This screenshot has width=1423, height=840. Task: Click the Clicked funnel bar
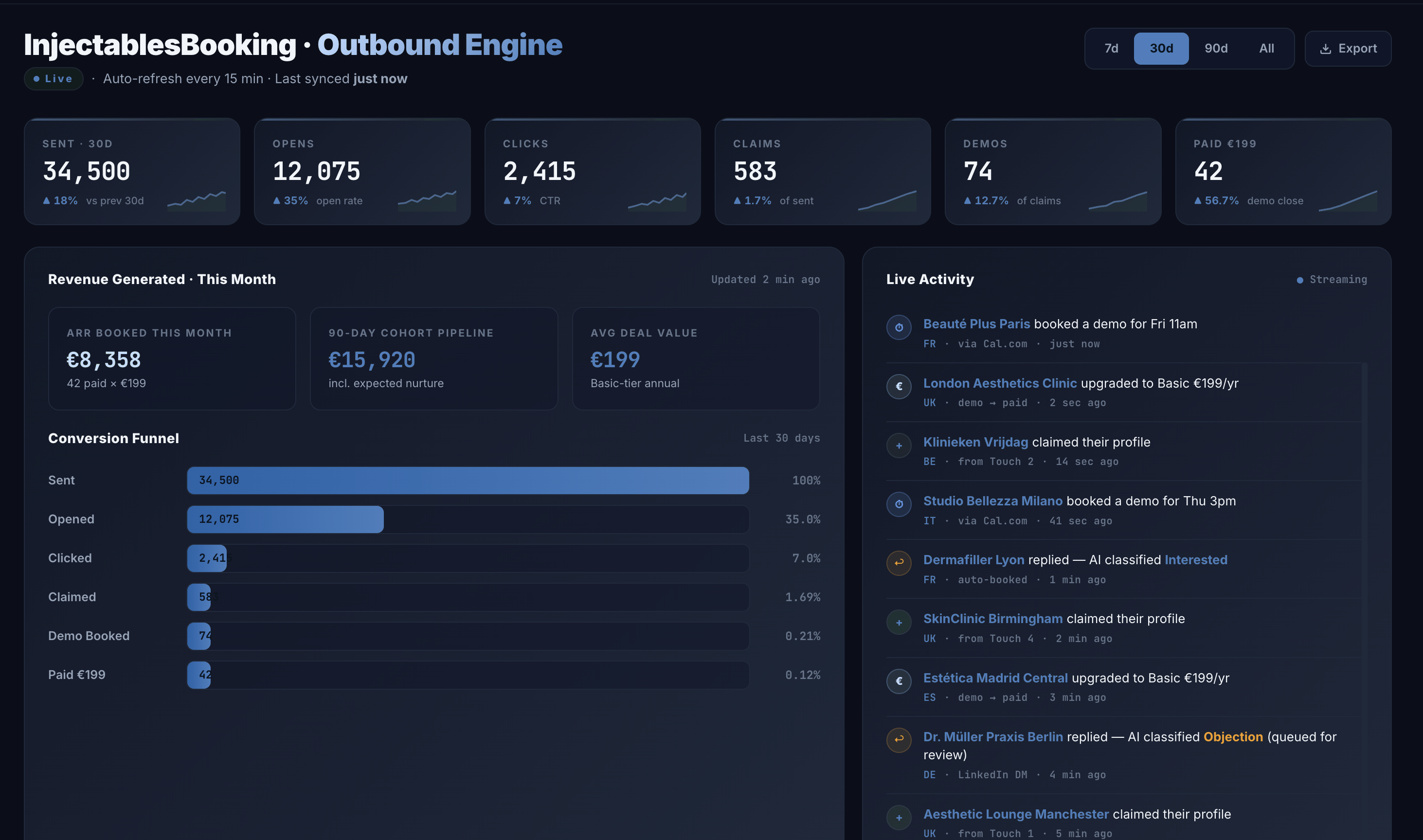207,558
